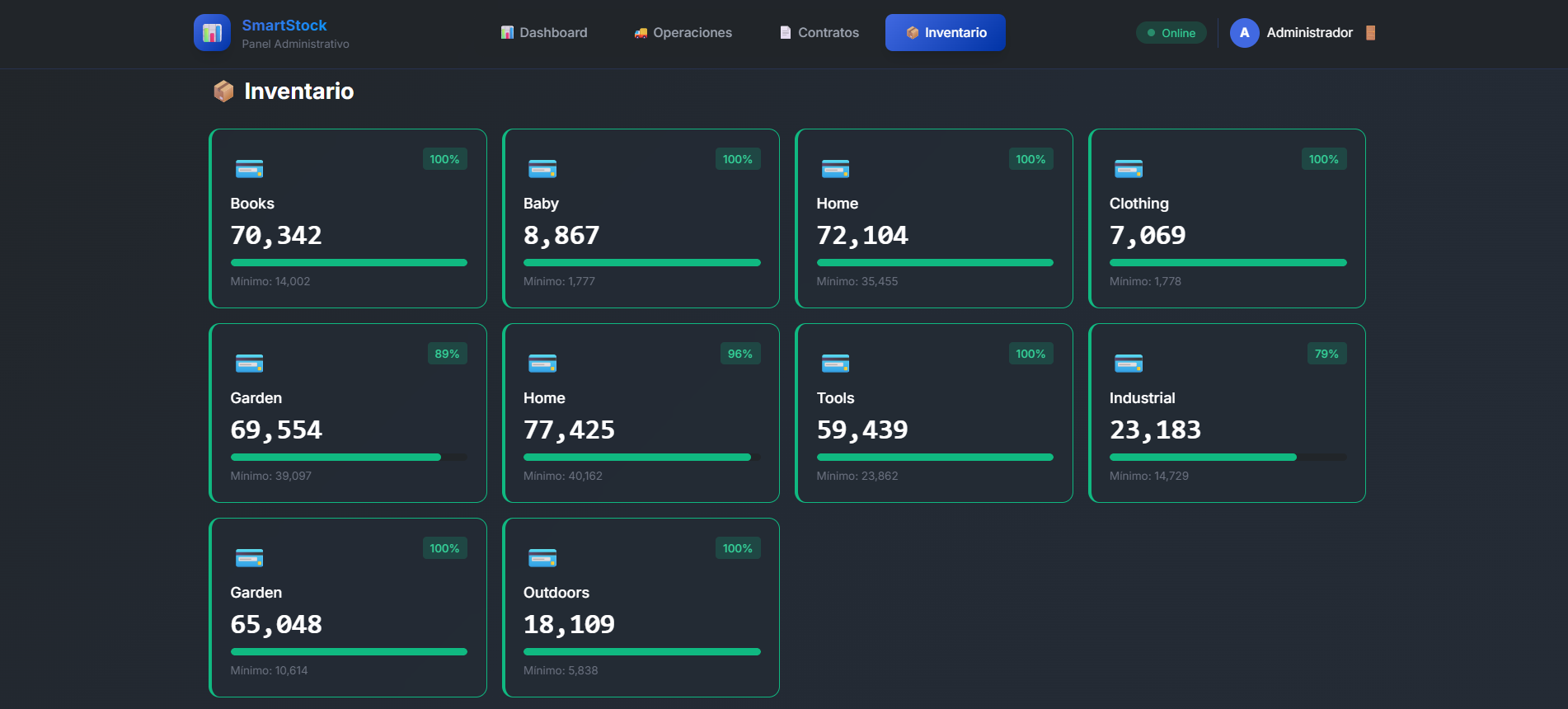Image resolution: width=1568 pixels, height=709 pixels.
Task: Click the Industrial stock value 23,183
Action: click(1155, 430)
